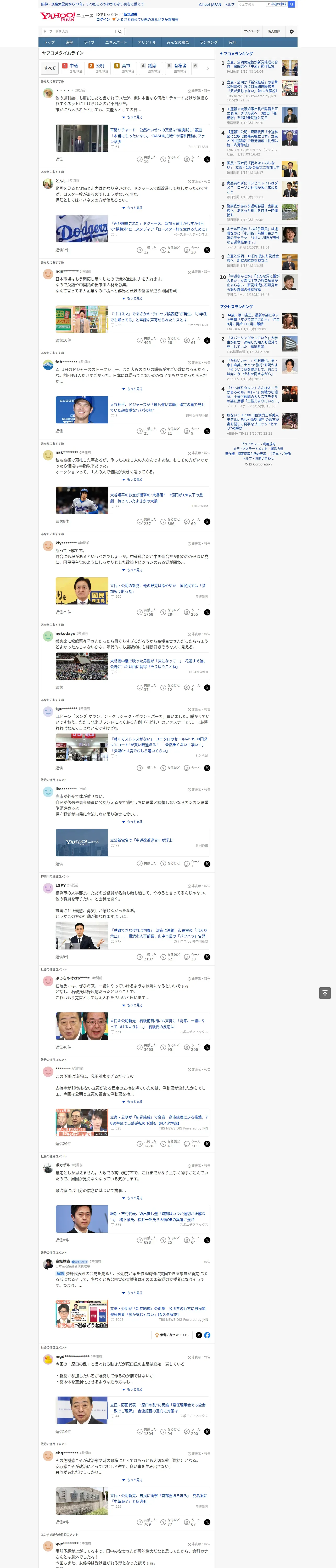The image size is (336, 1568).
Task: Click なるほど icon on LSPY's comment
Action: pyautogui.click(x=164, y=957)
